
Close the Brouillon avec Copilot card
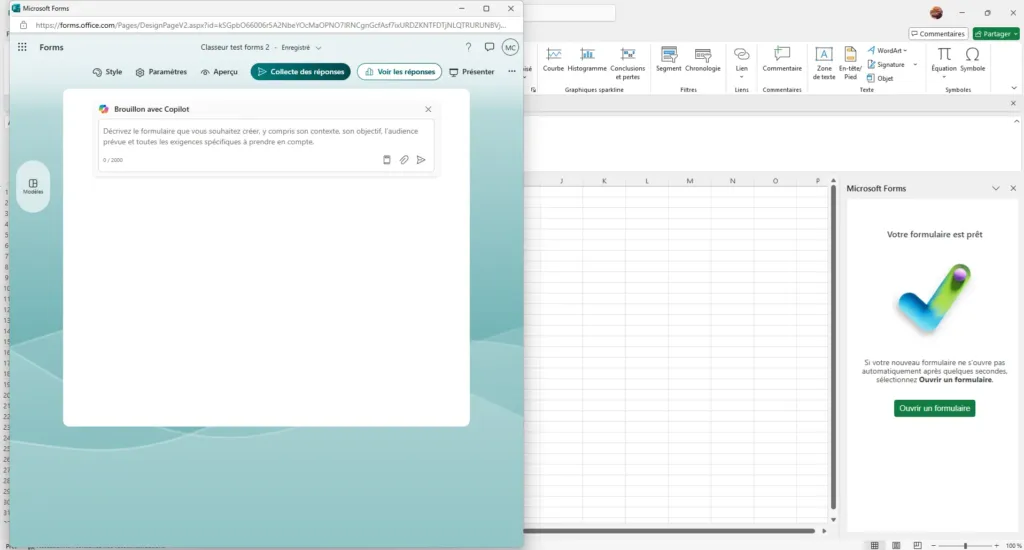428,109
